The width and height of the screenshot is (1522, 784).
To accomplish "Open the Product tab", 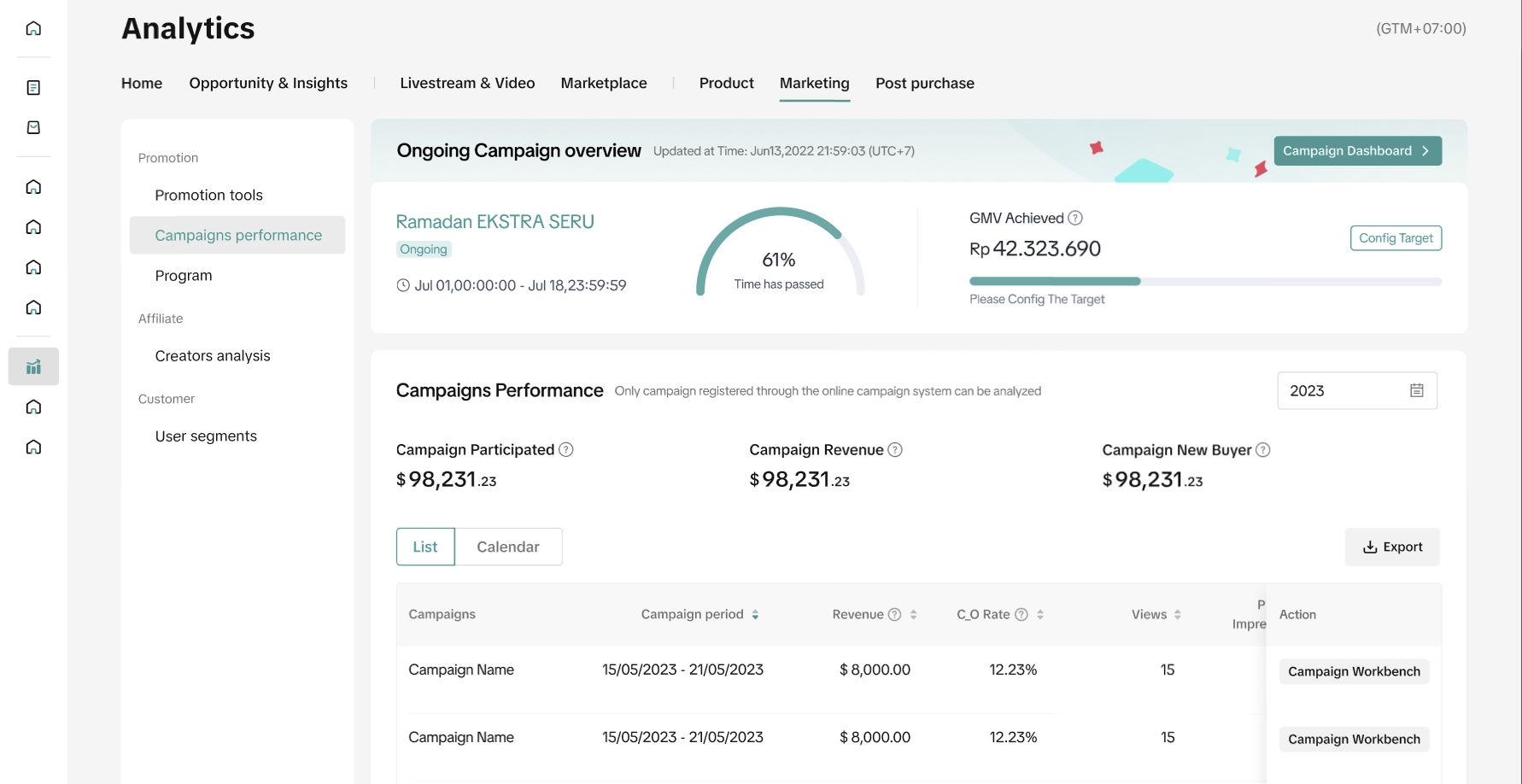I will click(726, 83).
